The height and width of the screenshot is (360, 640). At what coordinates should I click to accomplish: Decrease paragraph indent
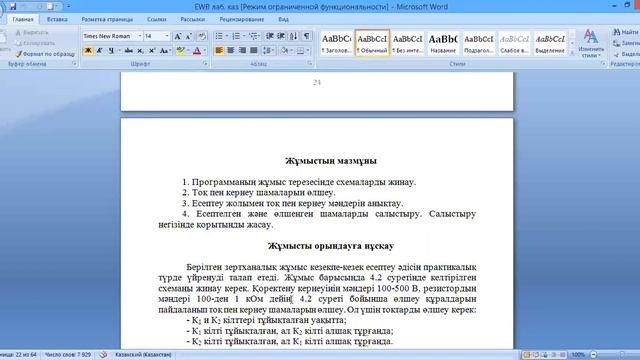(x=269, y=36)
